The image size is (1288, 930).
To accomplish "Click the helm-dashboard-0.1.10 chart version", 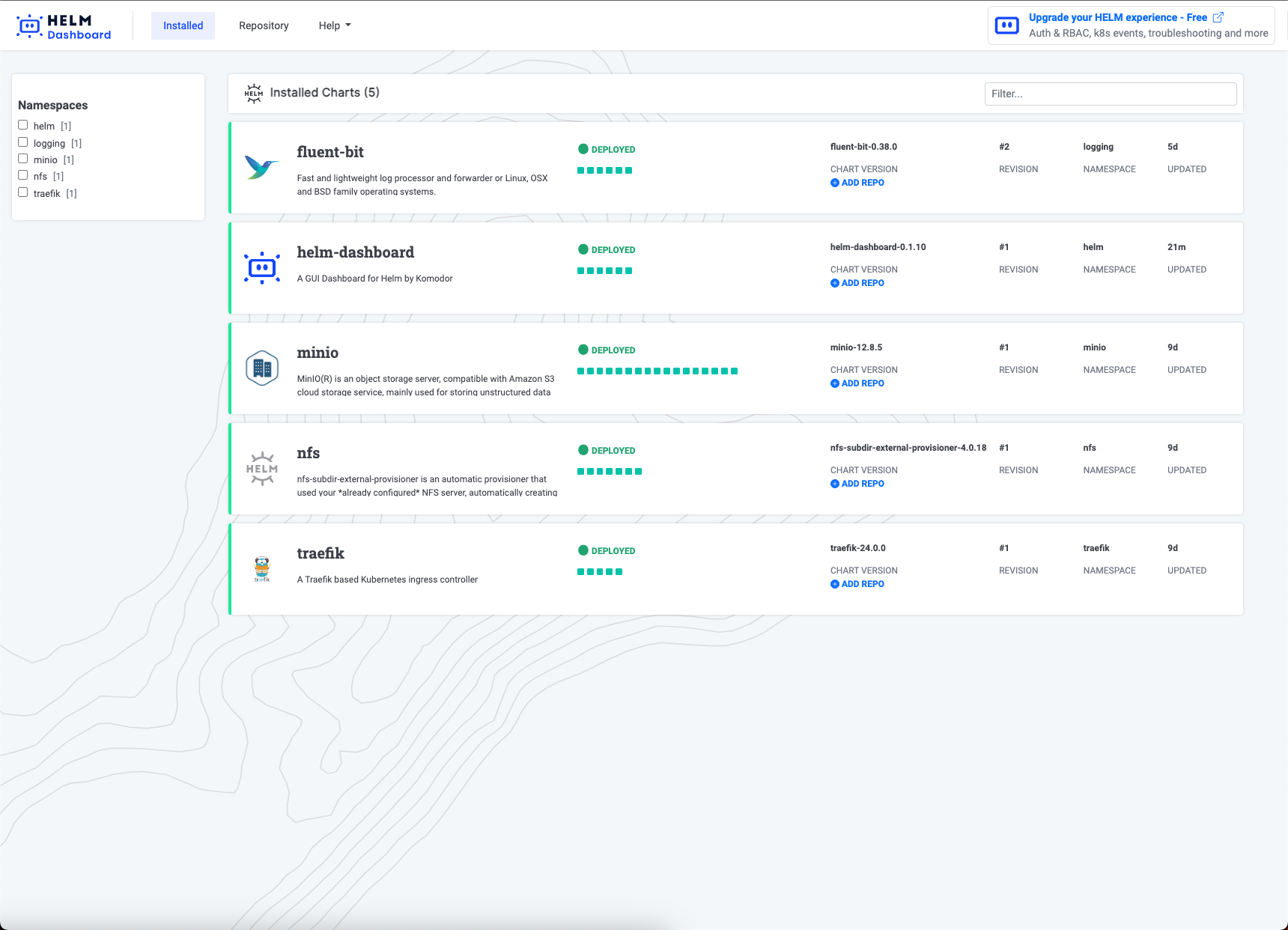I will (878, 247).
